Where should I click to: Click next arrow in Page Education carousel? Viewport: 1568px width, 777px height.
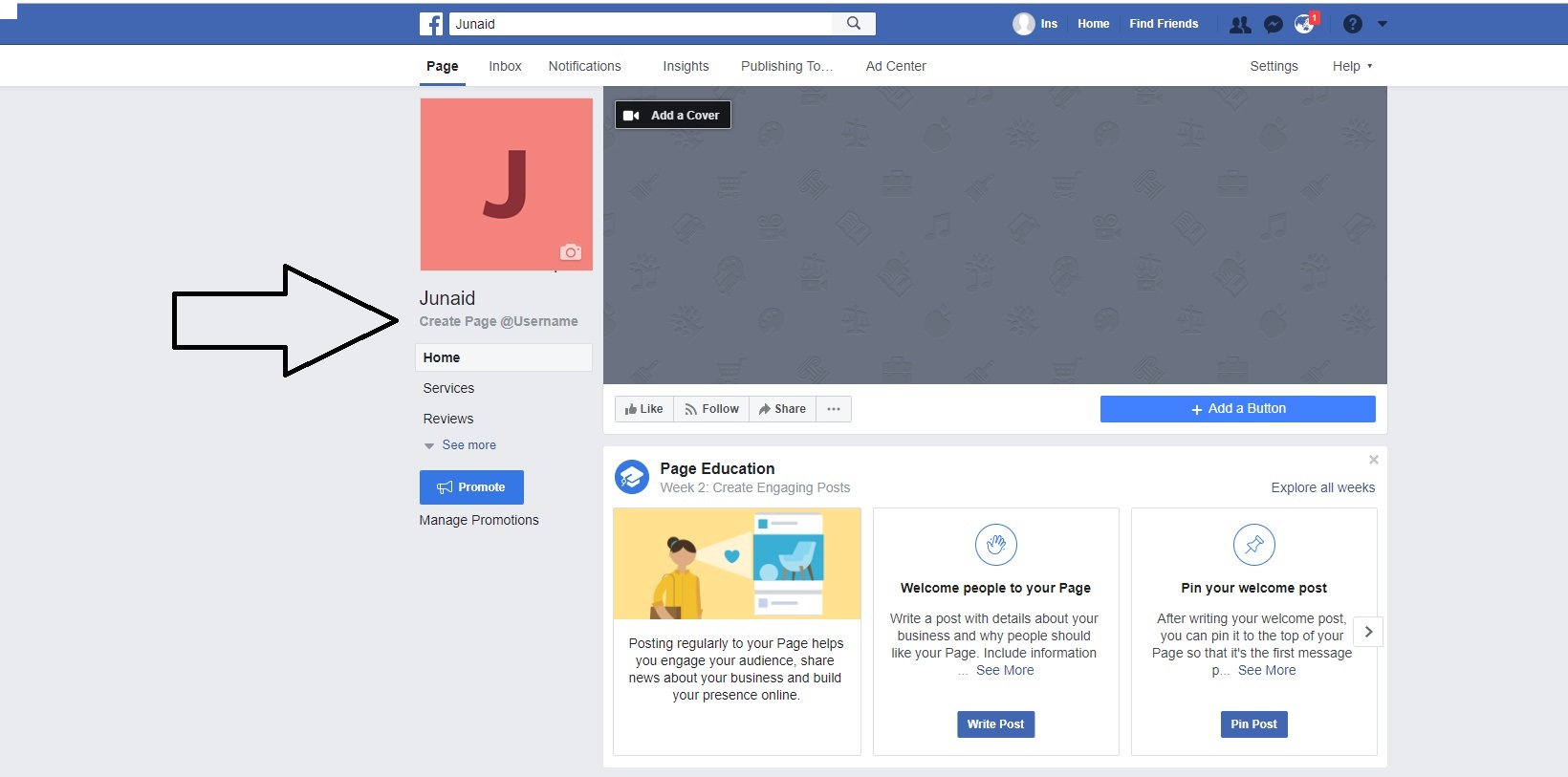point(1368,632)
